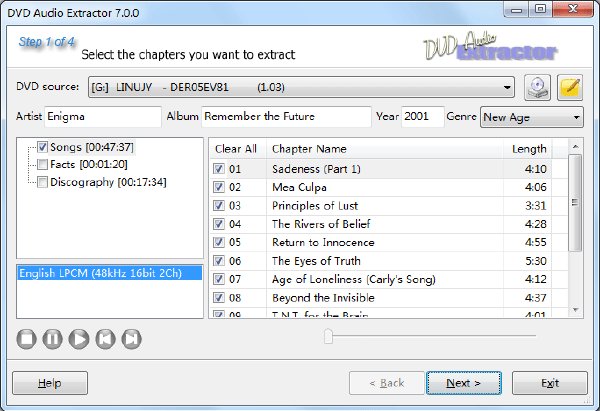This screenshot has height=411, width=600.
Task: Select the Sadeness (Part 1) chapter name
Action: (316, 169)
